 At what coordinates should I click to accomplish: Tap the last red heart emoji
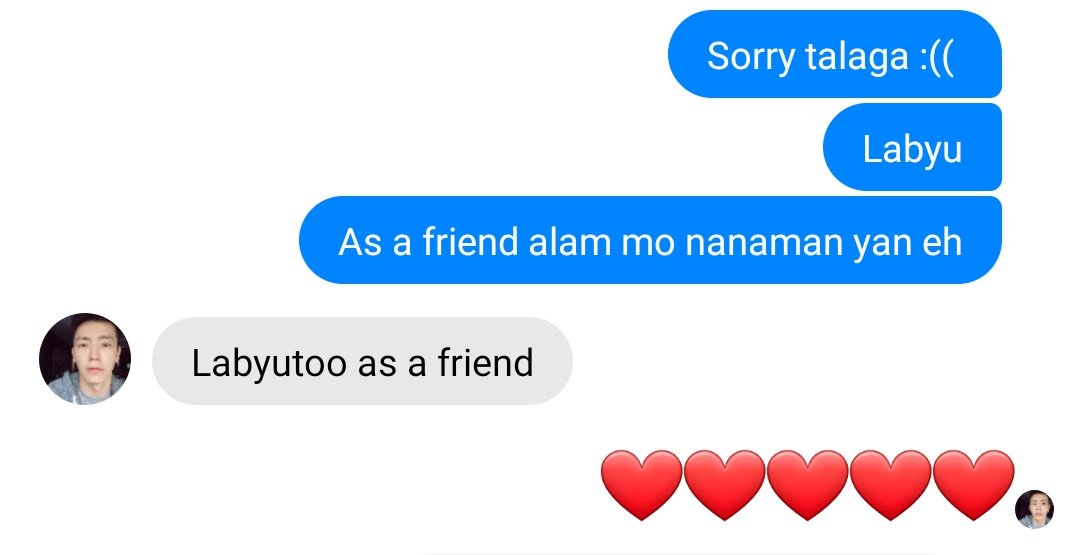click(974, 485)
